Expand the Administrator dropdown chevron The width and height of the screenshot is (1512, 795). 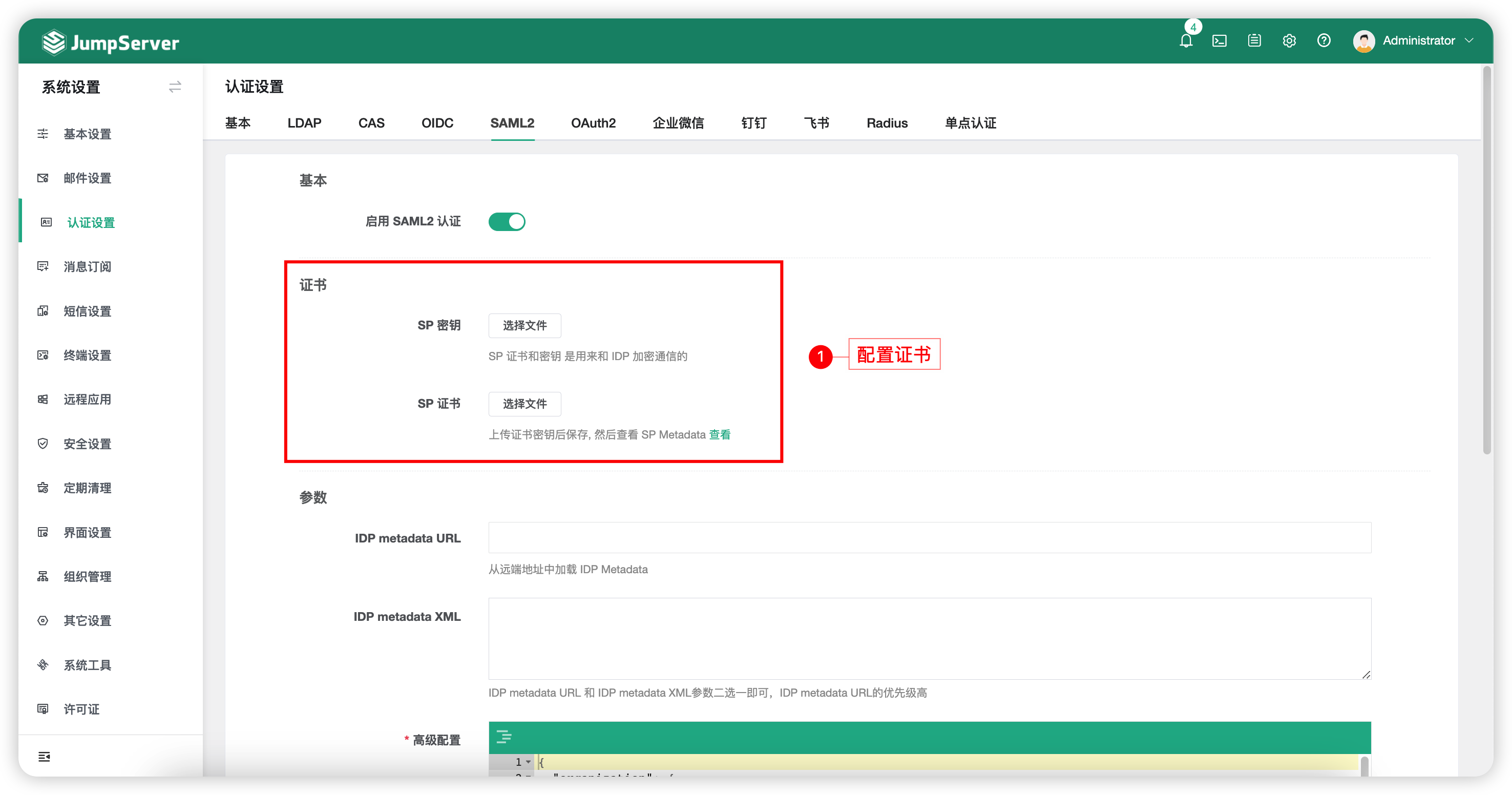click(1469, 40)
